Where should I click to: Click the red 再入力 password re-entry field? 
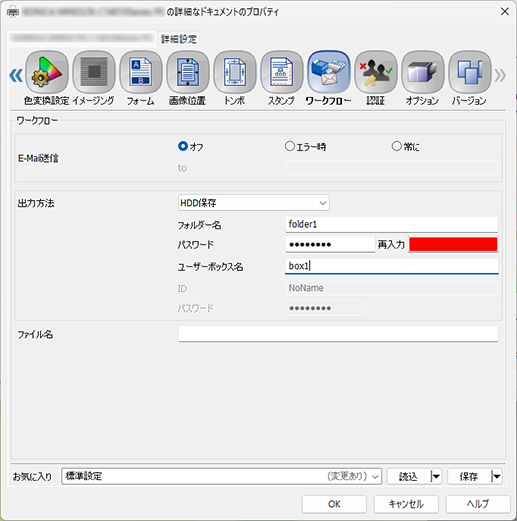tap(453, 245)
